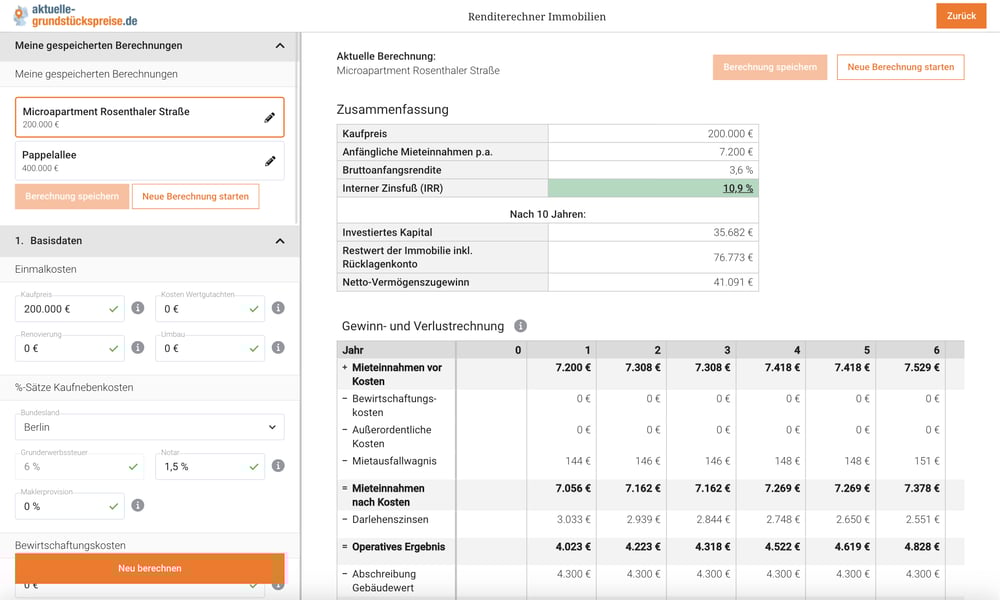Screen dimensions: 1000x600
Task: Open the Bundesland Berlin dropdown
Action: point(149,427)
